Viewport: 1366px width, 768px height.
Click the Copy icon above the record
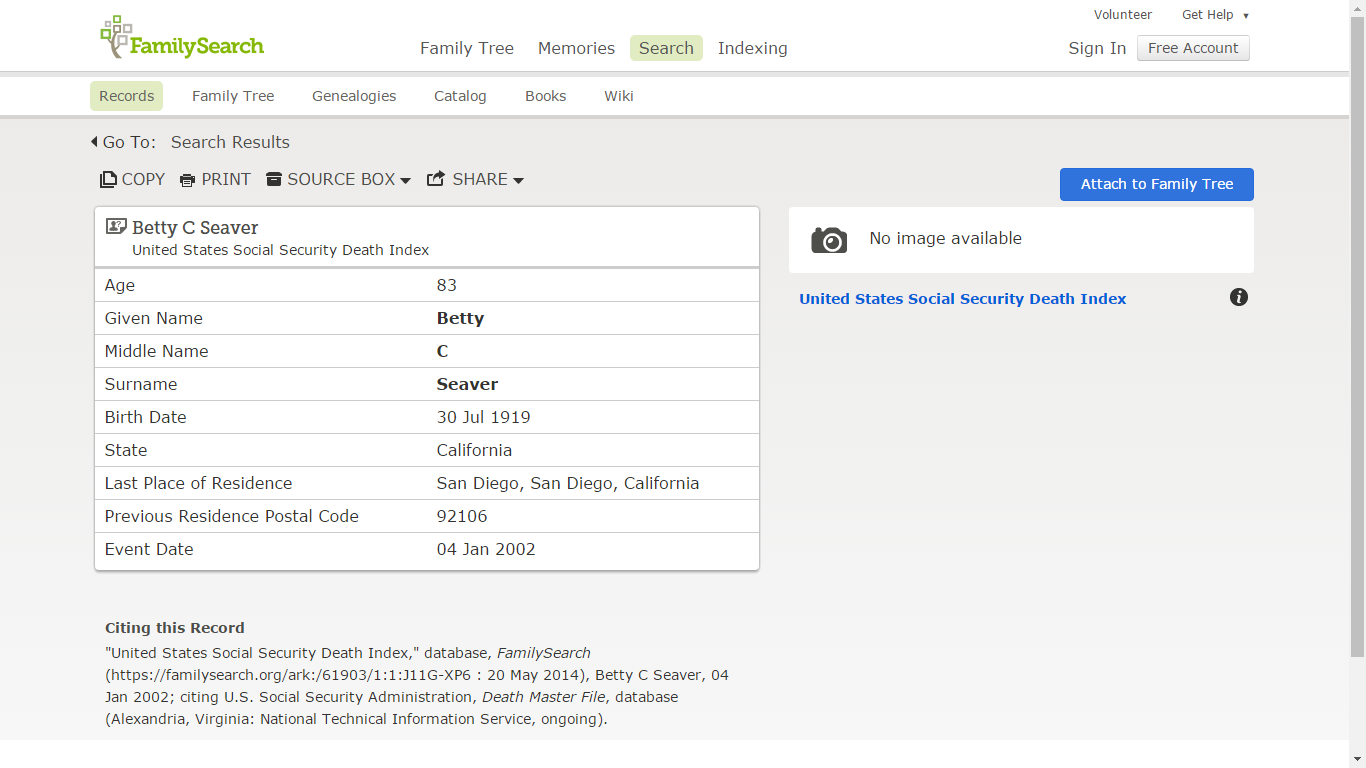click(108, 179)
